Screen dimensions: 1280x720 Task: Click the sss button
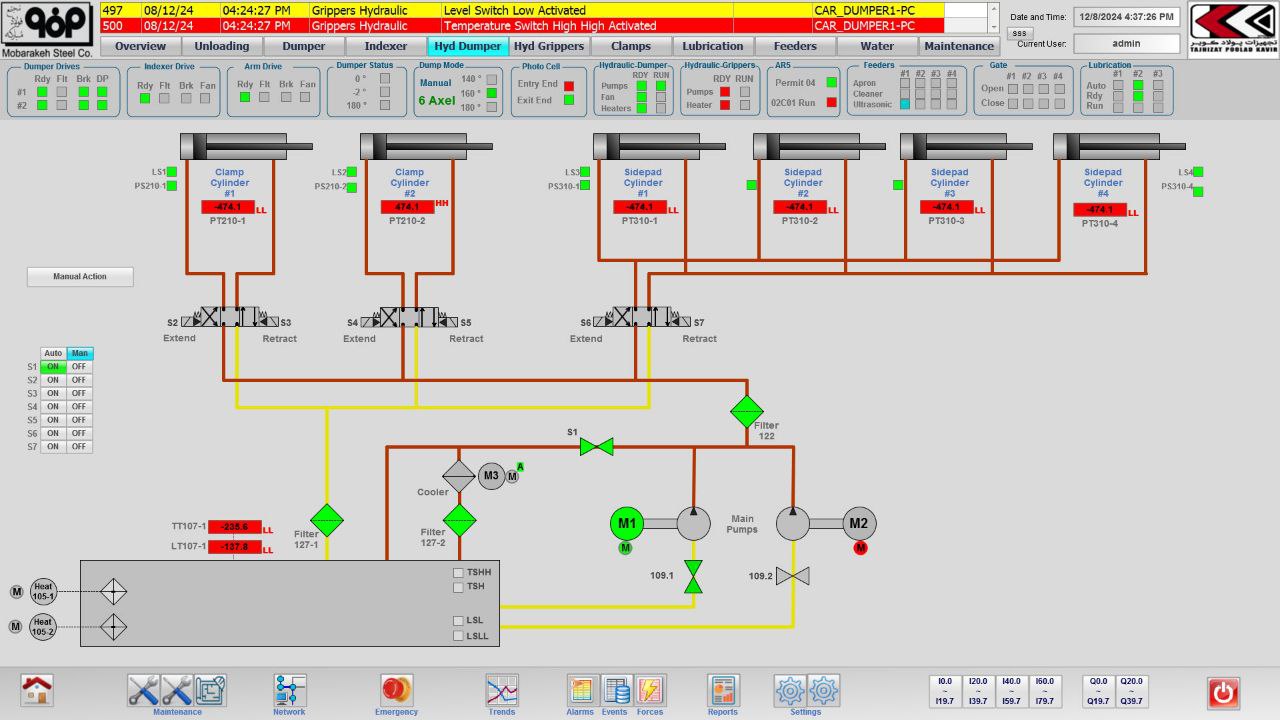coord(1018,33)
